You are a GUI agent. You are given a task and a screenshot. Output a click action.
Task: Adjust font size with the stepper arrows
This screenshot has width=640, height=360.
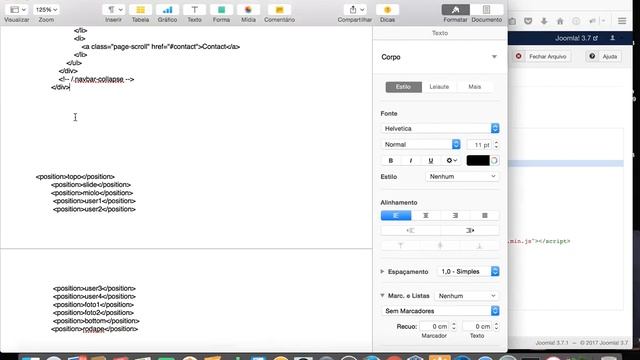[x=496, y=145]
